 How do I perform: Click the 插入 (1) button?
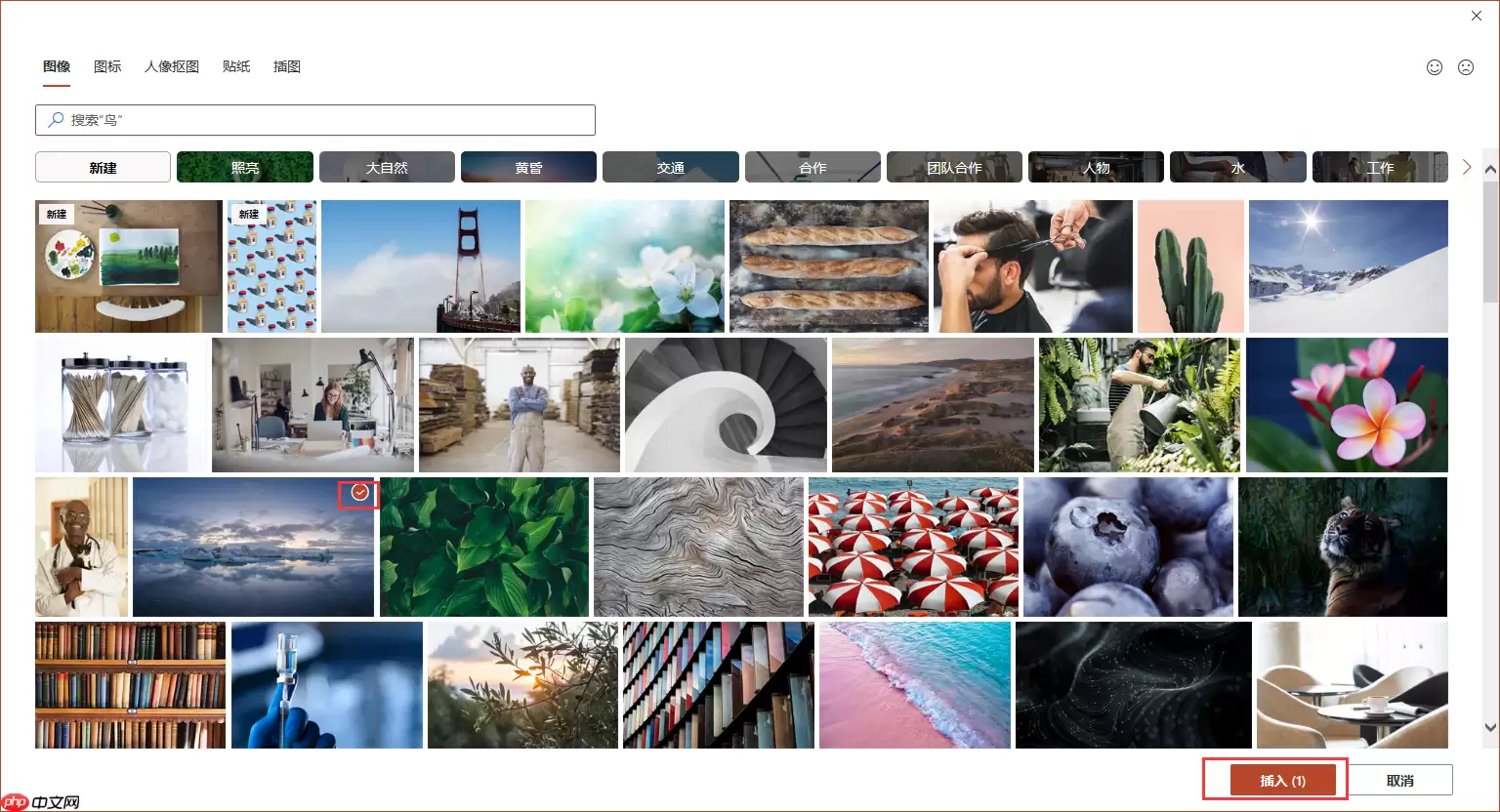(1282, 781)
